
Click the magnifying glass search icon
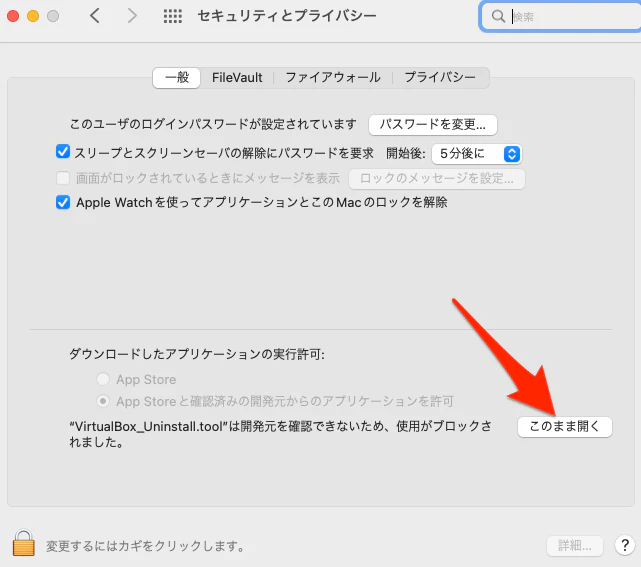pos(498,16)
